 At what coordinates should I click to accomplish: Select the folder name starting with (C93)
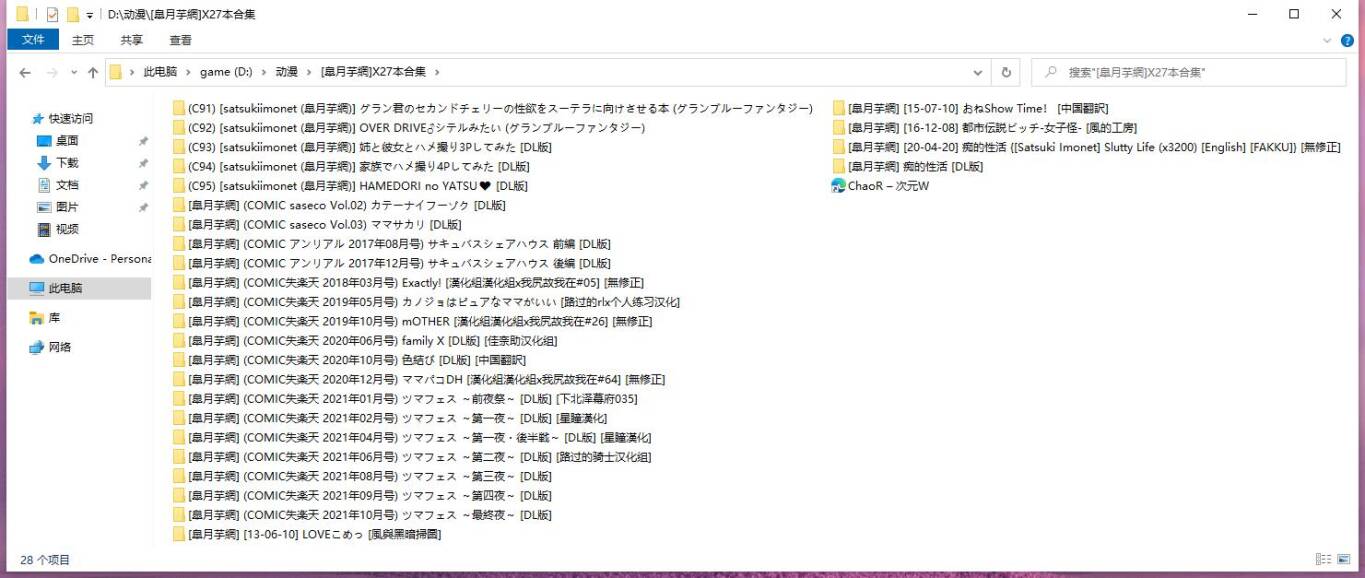369,147
